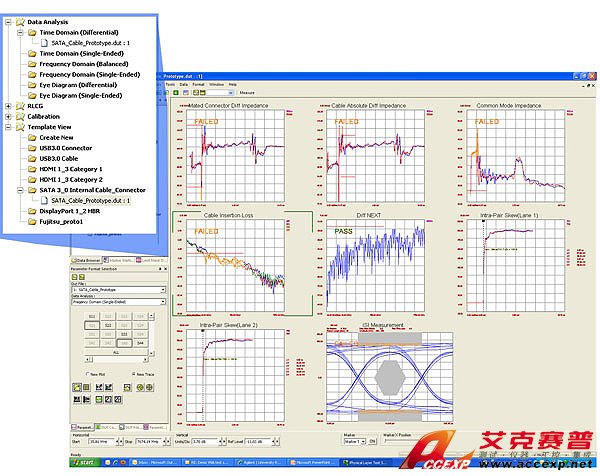Click the DisplayPort 1_2 HBR folder icon
This screenshot has width=600, height=476.
[33, 211]
